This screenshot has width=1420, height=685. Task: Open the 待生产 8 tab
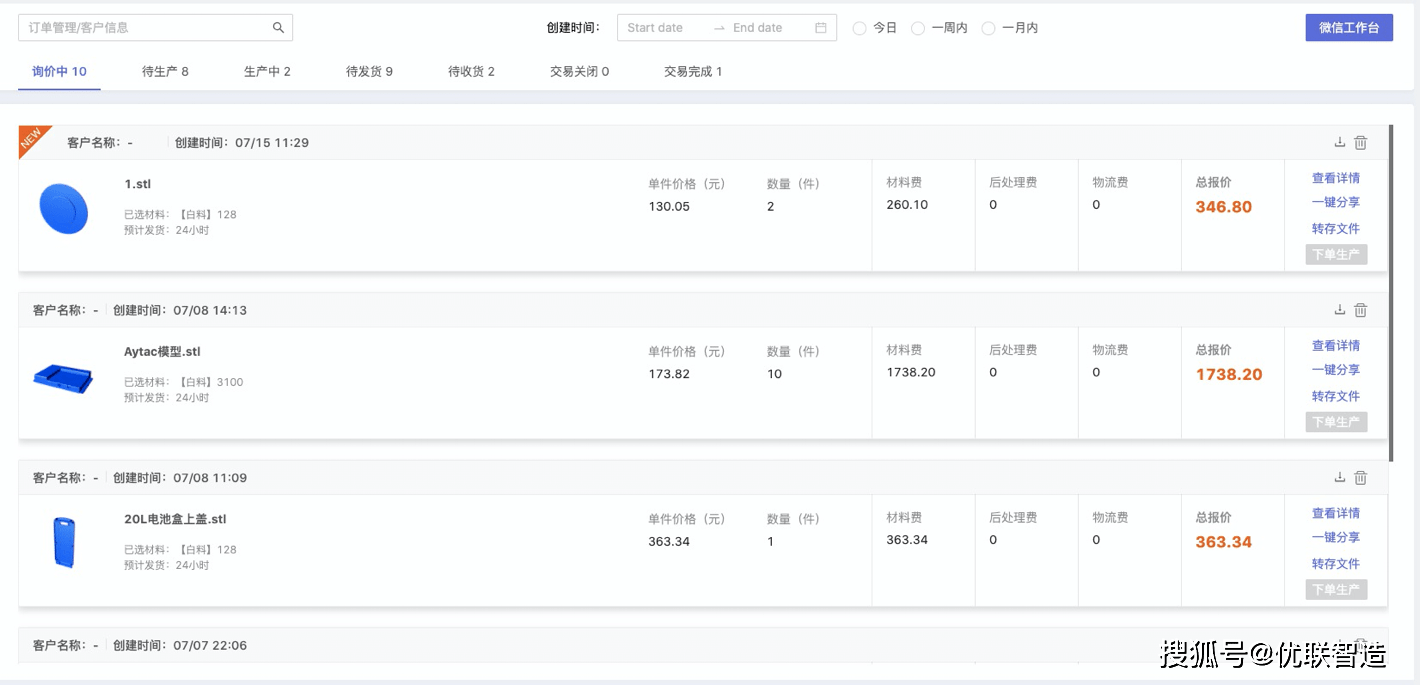tap(165, 72)
